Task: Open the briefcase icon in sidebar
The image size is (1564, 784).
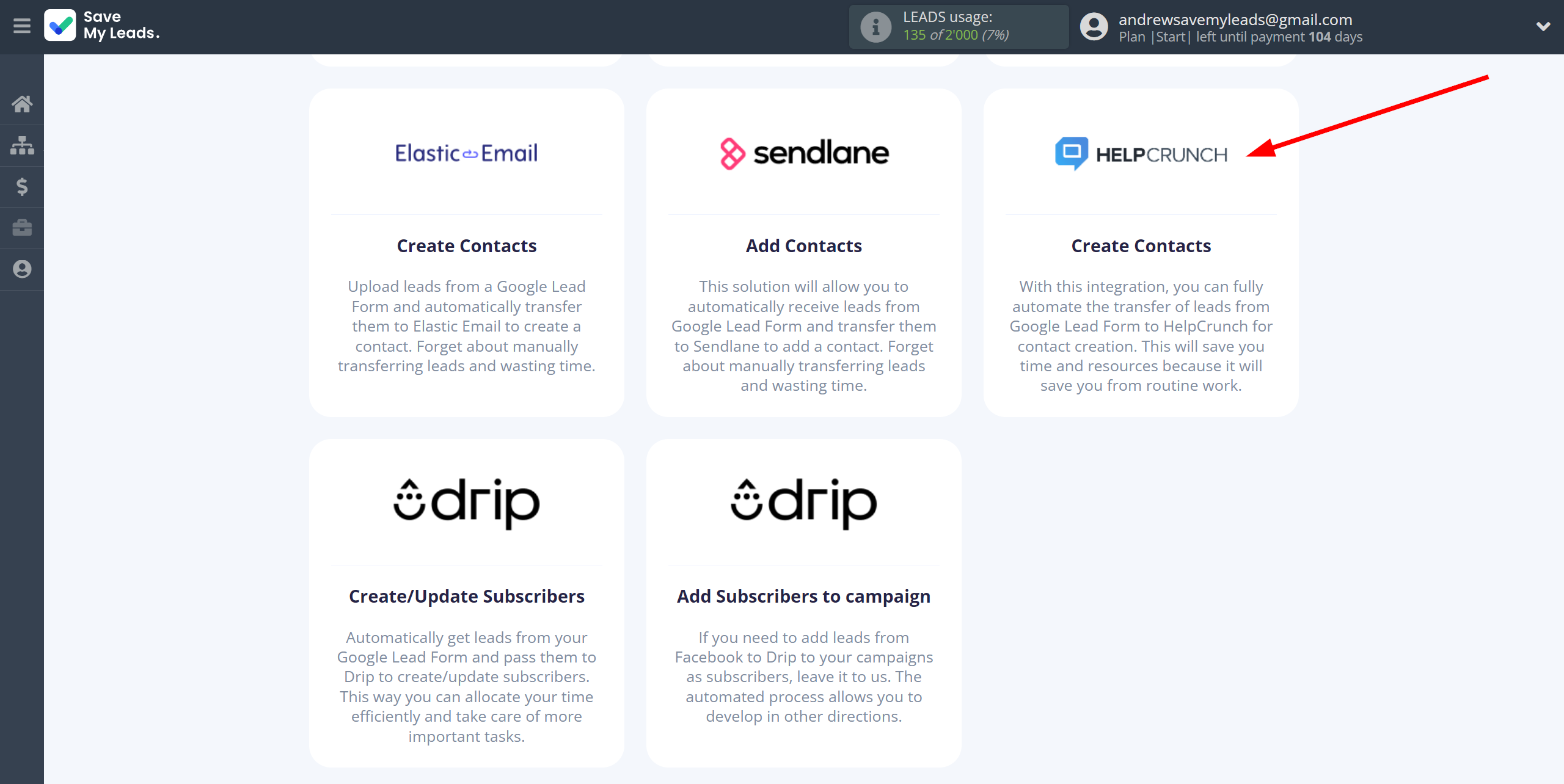Action: pos(22,228)
